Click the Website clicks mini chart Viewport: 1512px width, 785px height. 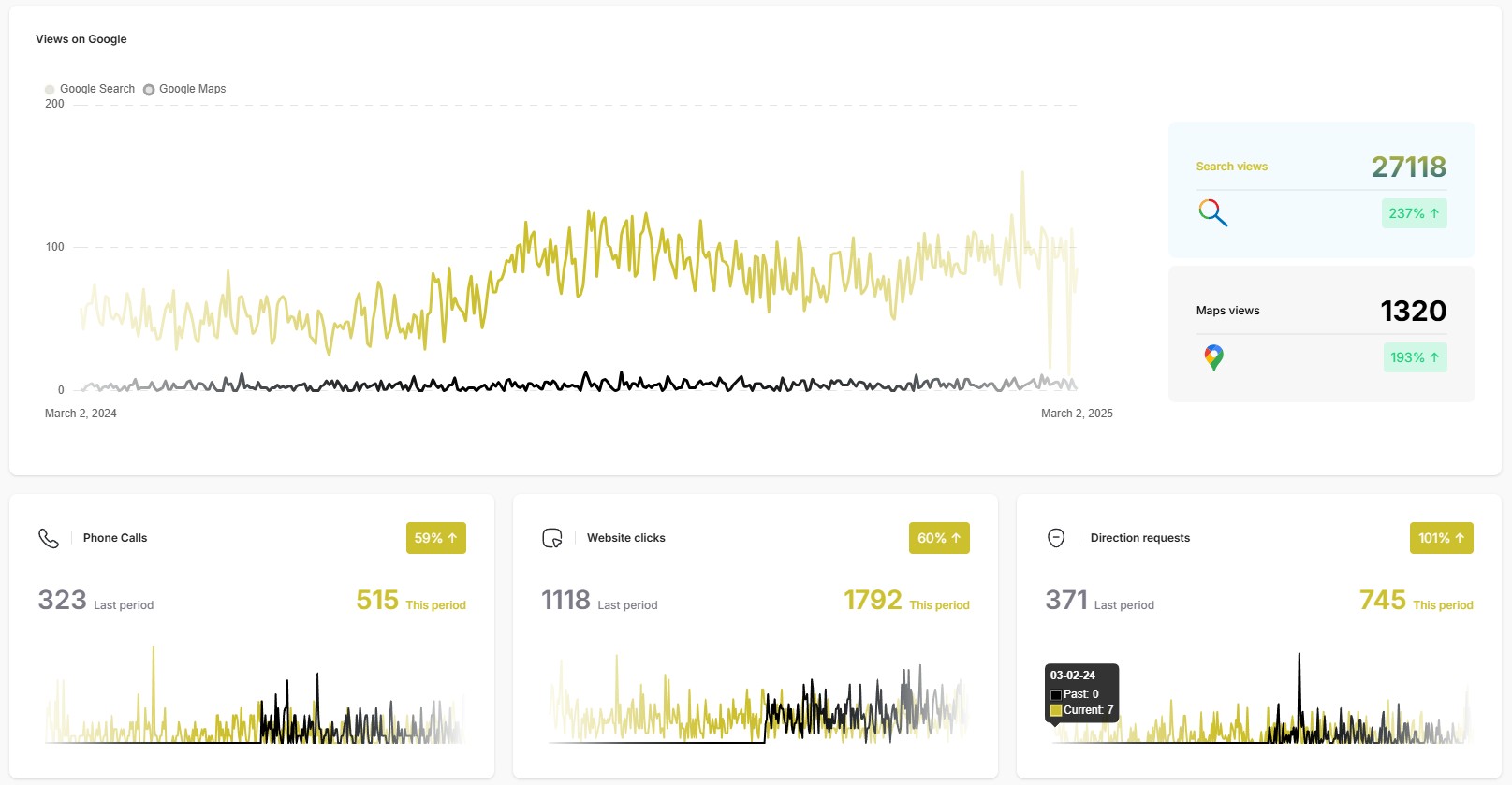(x=758, y=702)
